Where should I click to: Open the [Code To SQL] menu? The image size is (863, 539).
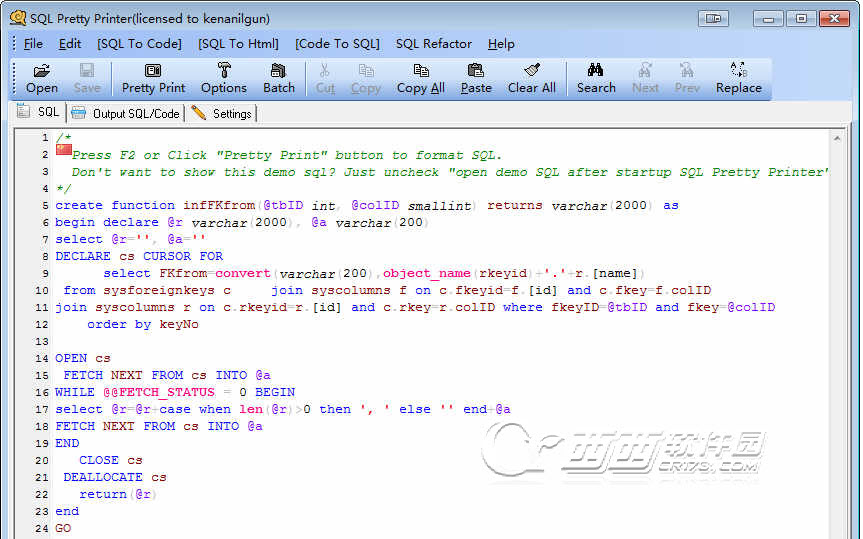(337, 43)
